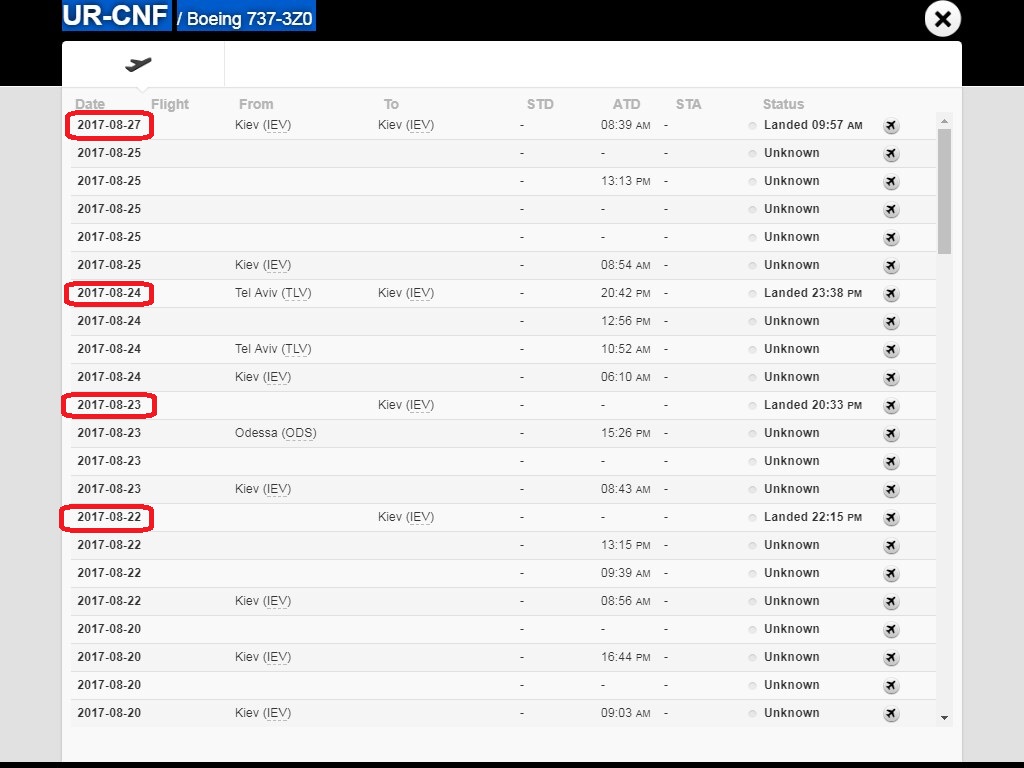
Task: Click plane icon for flight landed 22:15
Action: pyautogui.click(x=891, y=518)
